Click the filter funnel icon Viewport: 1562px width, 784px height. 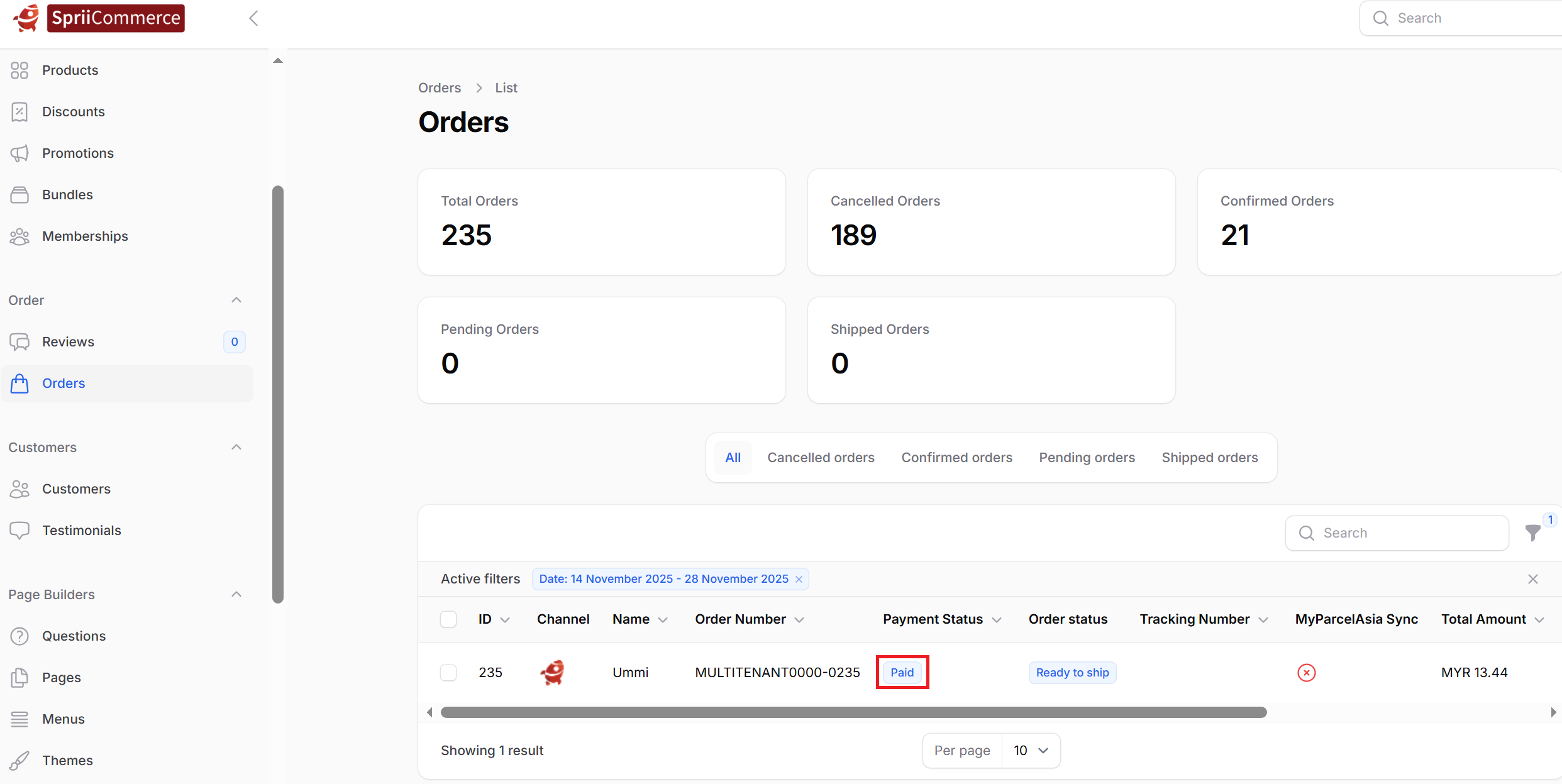click(x=1532, y=533)
